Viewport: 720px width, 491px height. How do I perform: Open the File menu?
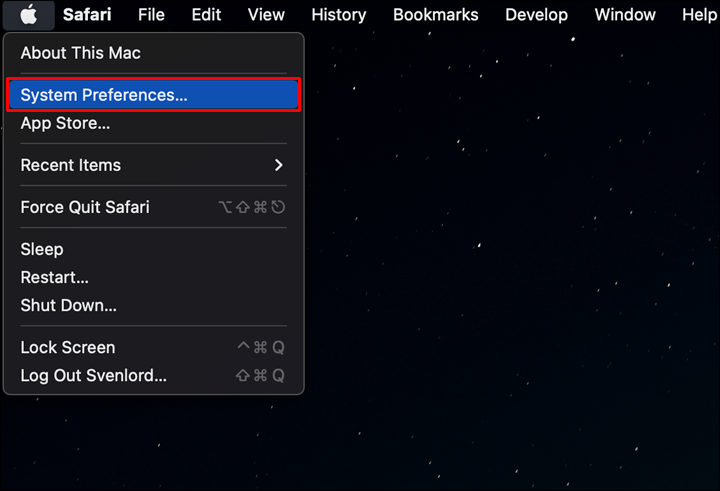(x=151, y=15)
